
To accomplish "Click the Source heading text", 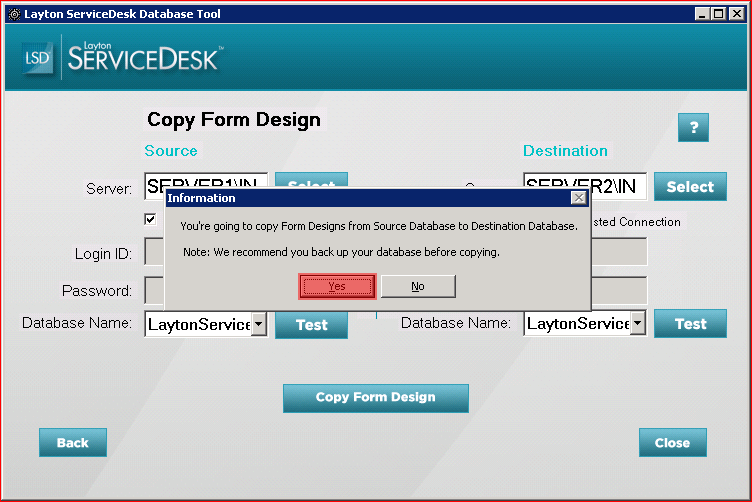I will point(171,151).
